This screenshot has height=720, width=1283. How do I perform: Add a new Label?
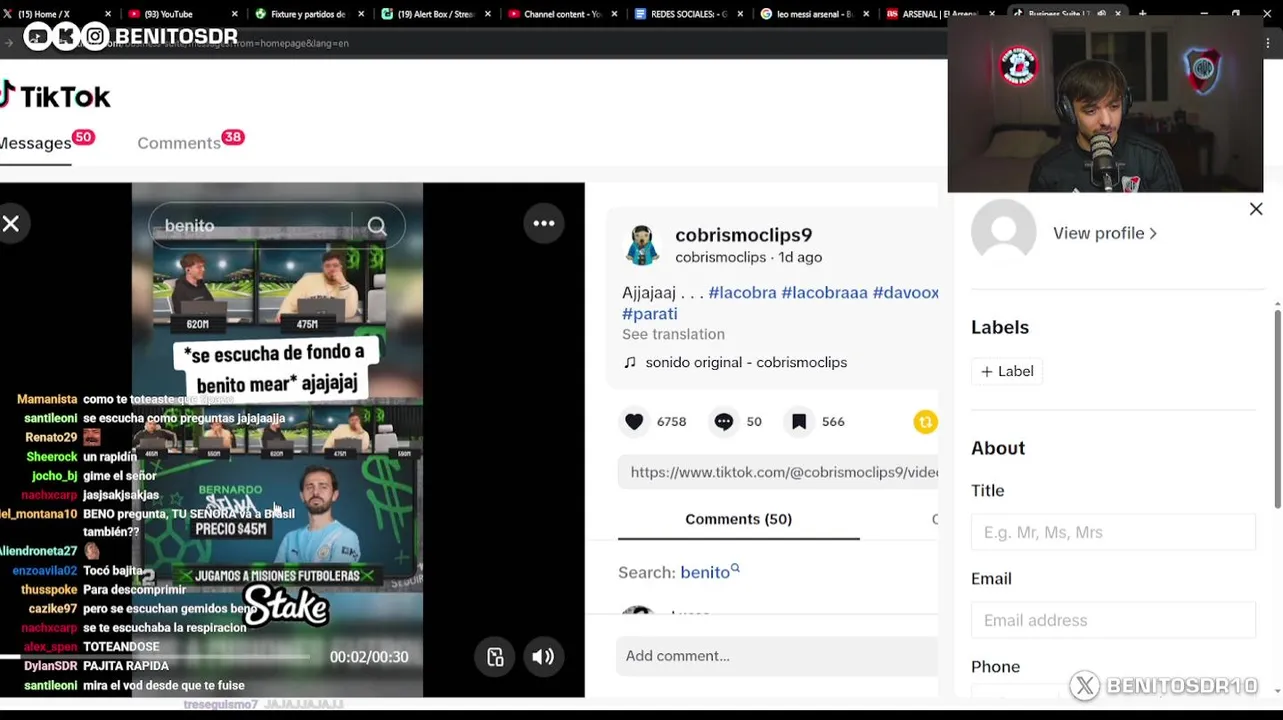click(1007, 371)
